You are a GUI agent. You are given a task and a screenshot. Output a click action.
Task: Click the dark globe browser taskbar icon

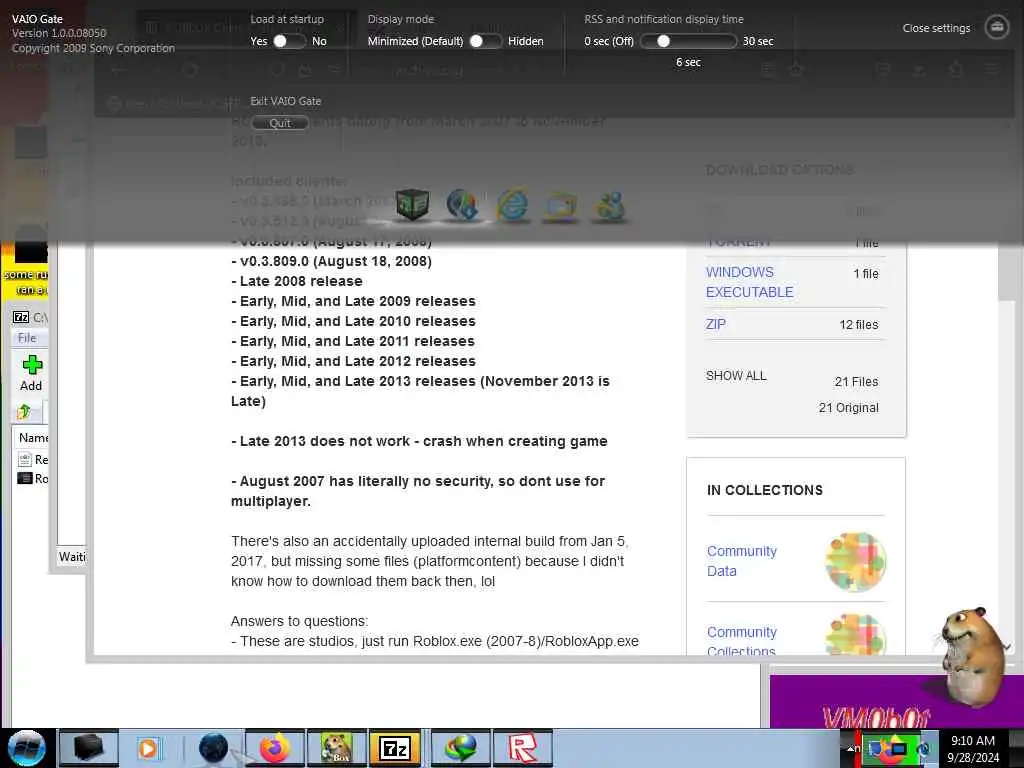pyautogui.click(x=213, y=748)
